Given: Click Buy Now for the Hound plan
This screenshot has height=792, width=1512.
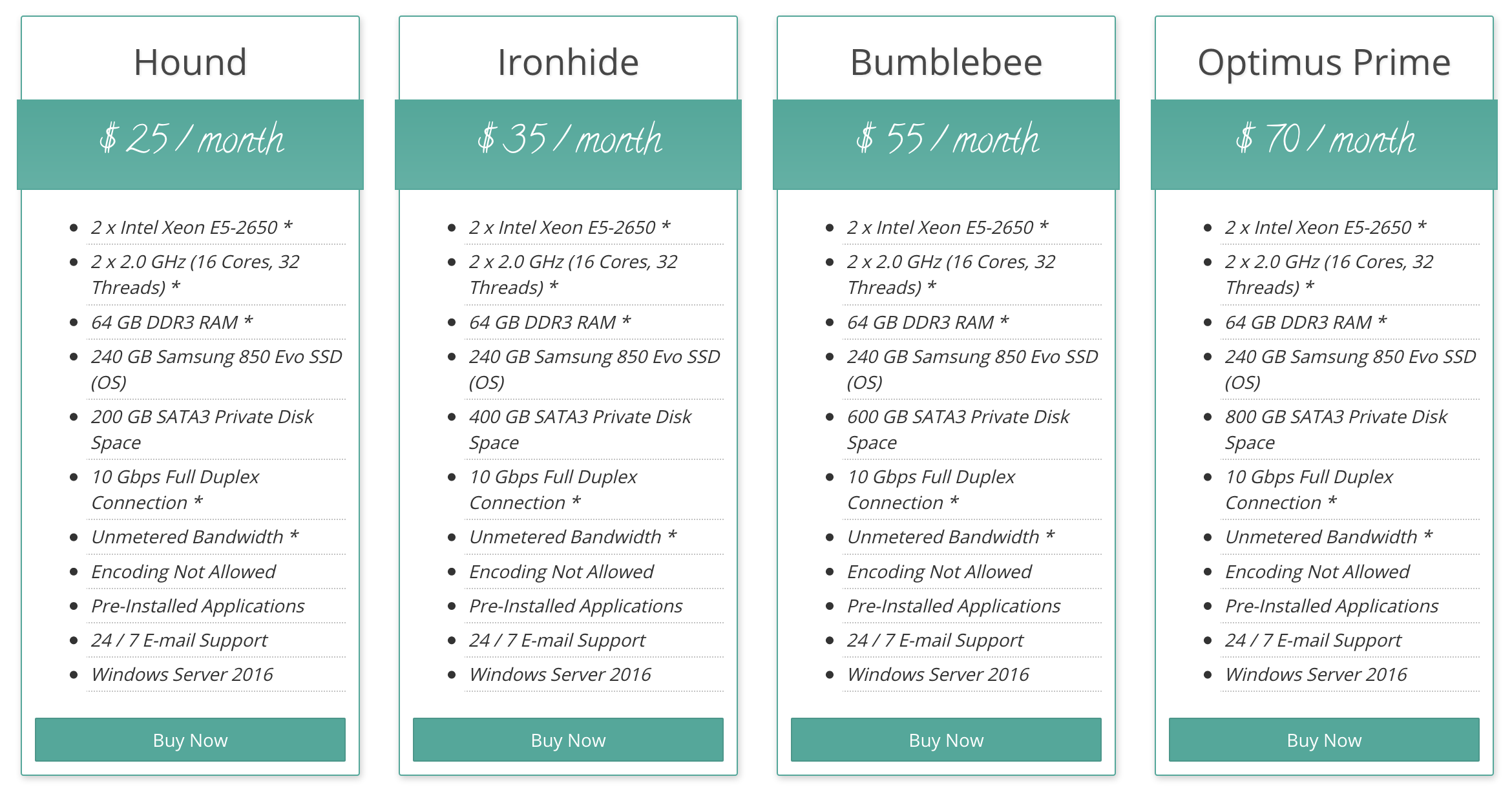Looking at the screenshot, I should tap(190, 740).
